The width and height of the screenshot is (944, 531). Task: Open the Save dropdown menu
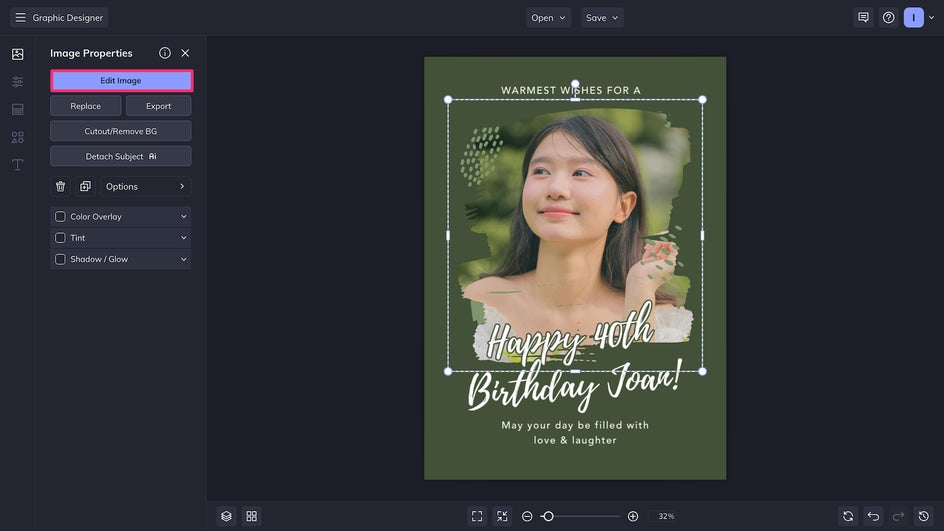[602, 17]
